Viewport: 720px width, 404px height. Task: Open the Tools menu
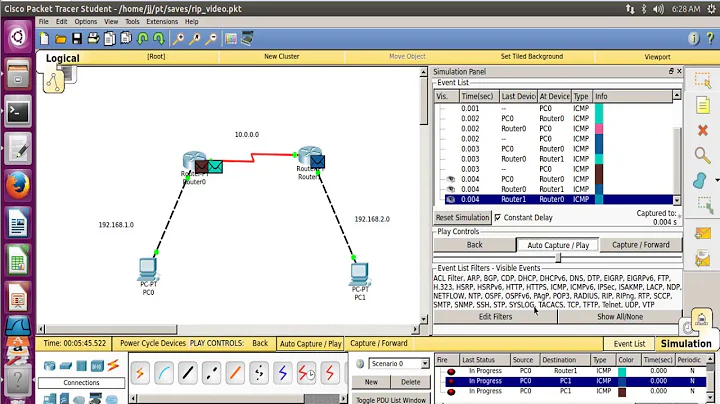point(132,22)
